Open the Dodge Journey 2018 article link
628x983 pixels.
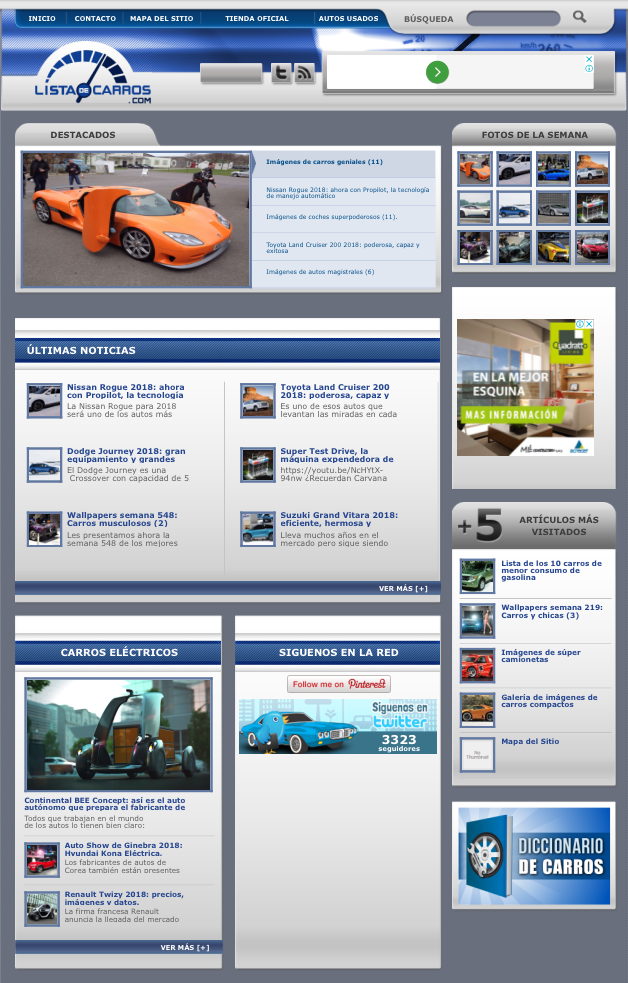pyautogui.click(x=126, y=456)
